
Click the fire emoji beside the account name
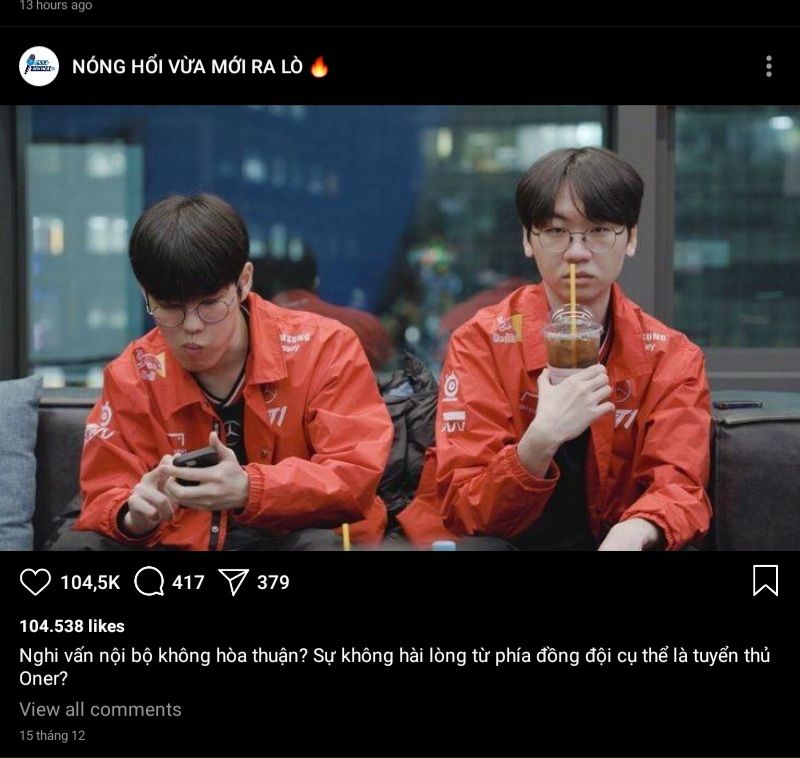319,66
